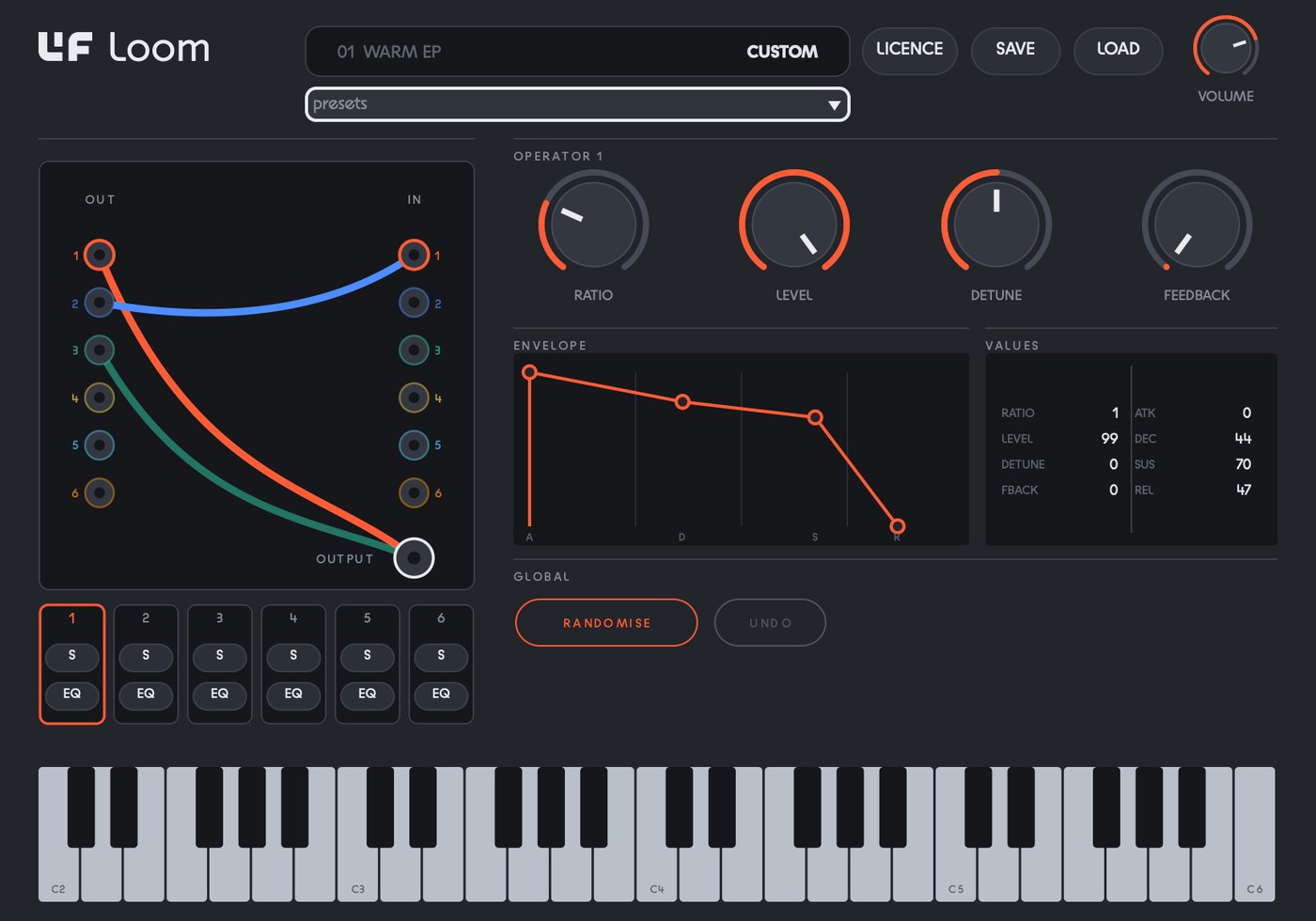Click the envelope decay node
The image size is (1316, 921).
click(x=683, y=401)
